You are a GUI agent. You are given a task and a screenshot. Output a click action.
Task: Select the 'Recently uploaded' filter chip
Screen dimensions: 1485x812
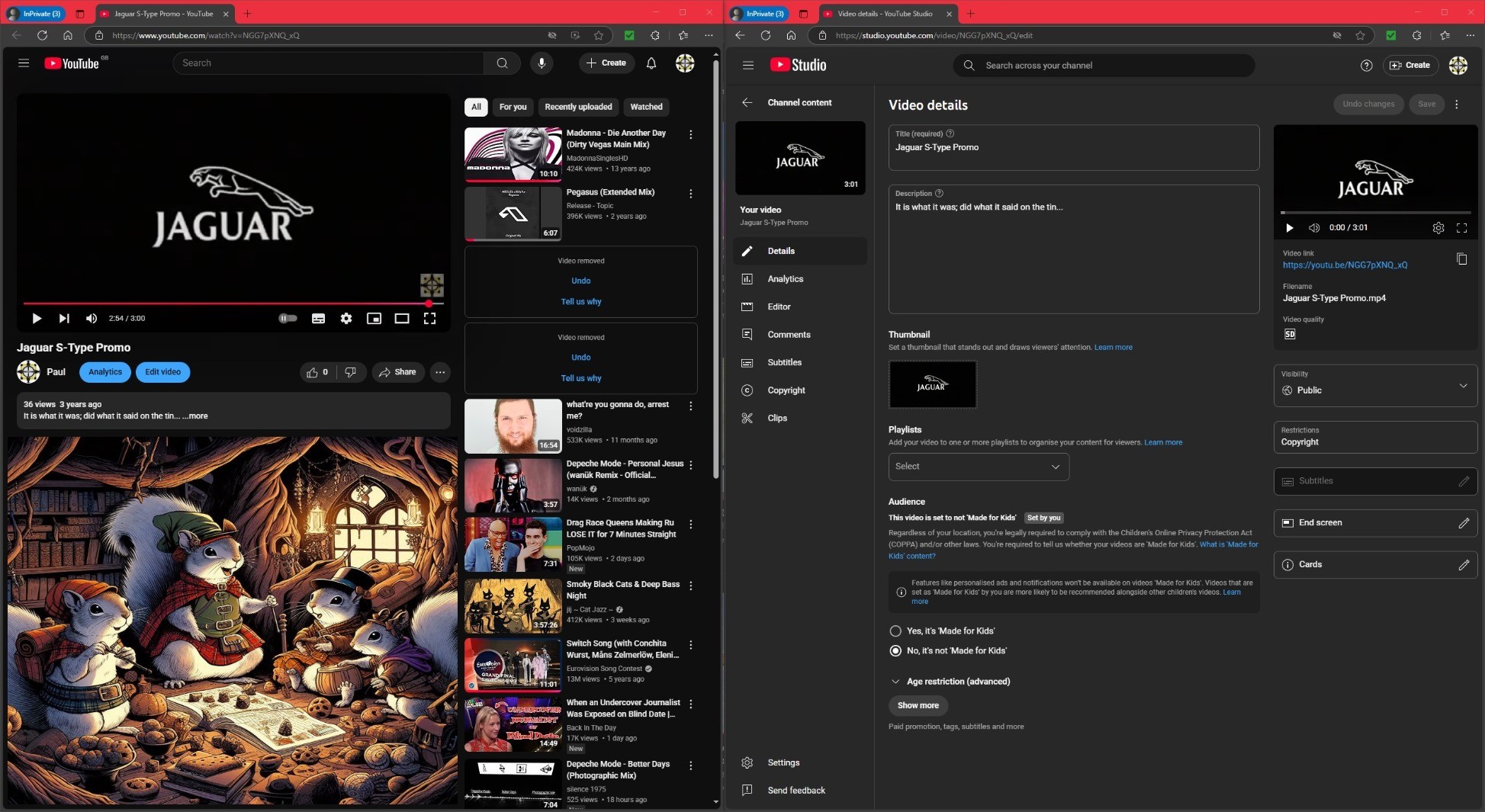click(x=578, y=107)
